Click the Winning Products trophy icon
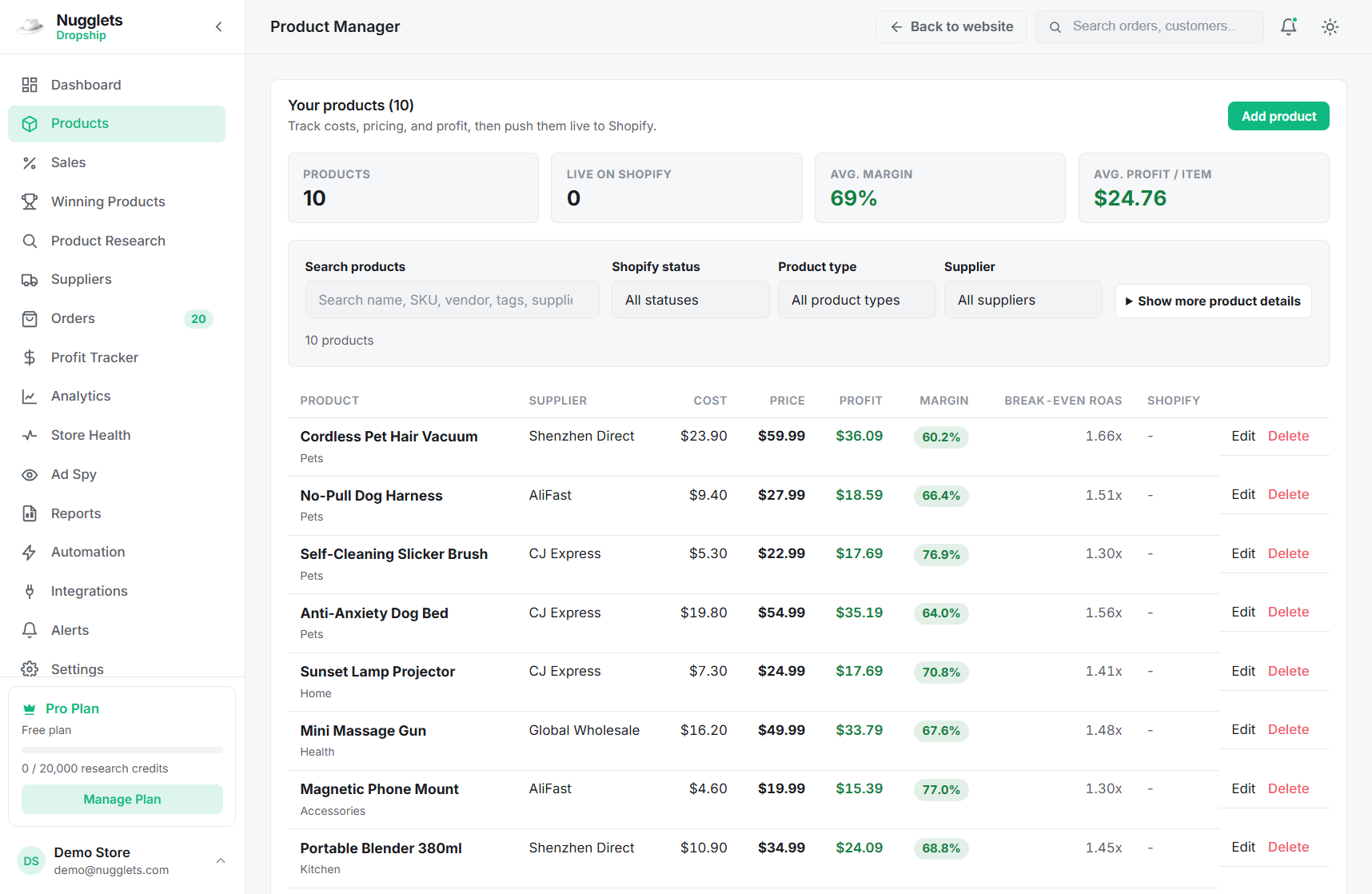This screenshot has height=894, width=1372. (30, 202)
